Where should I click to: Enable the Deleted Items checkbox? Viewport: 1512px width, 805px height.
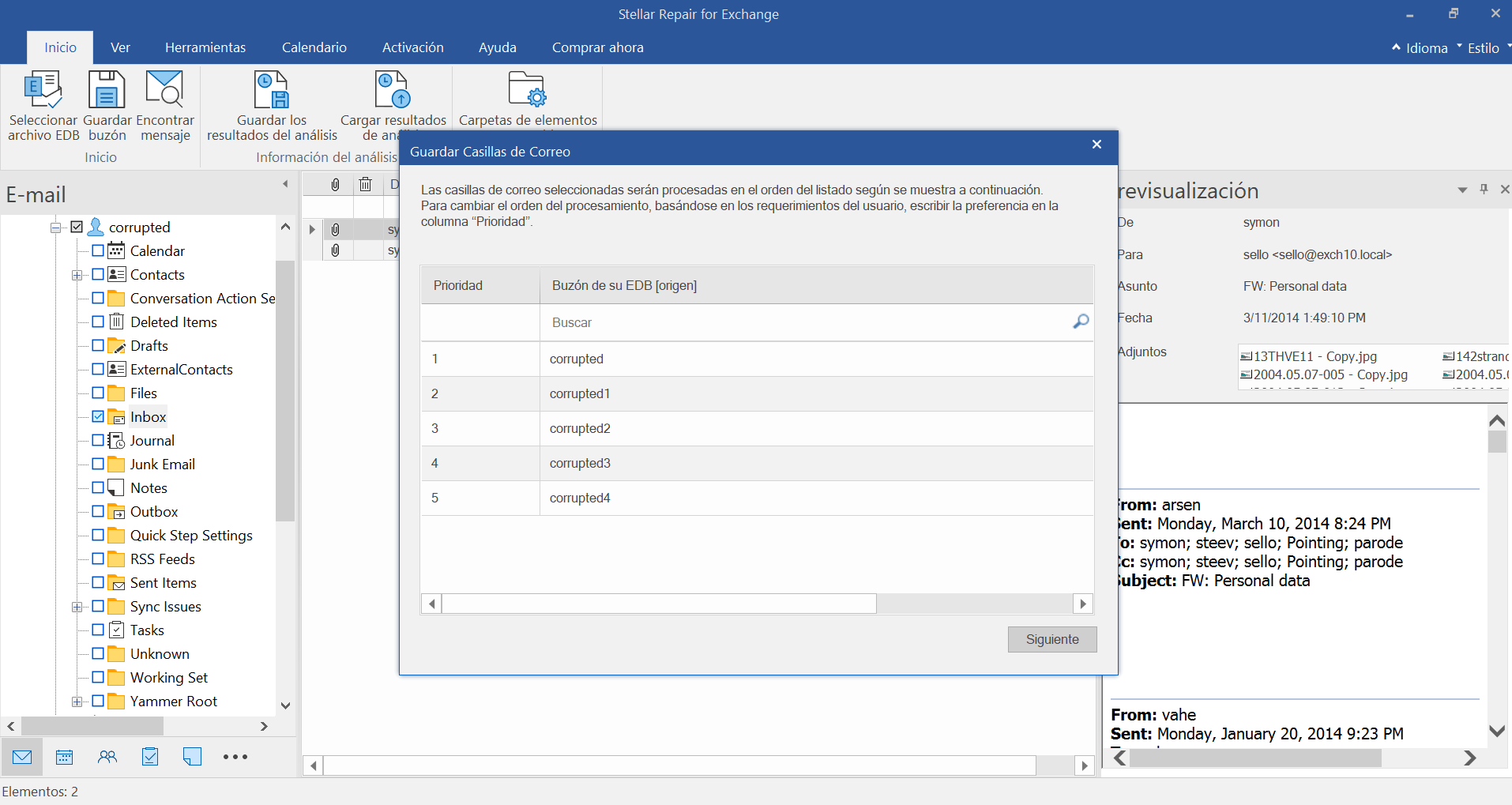pyautogui.click(x=98, y=322)
